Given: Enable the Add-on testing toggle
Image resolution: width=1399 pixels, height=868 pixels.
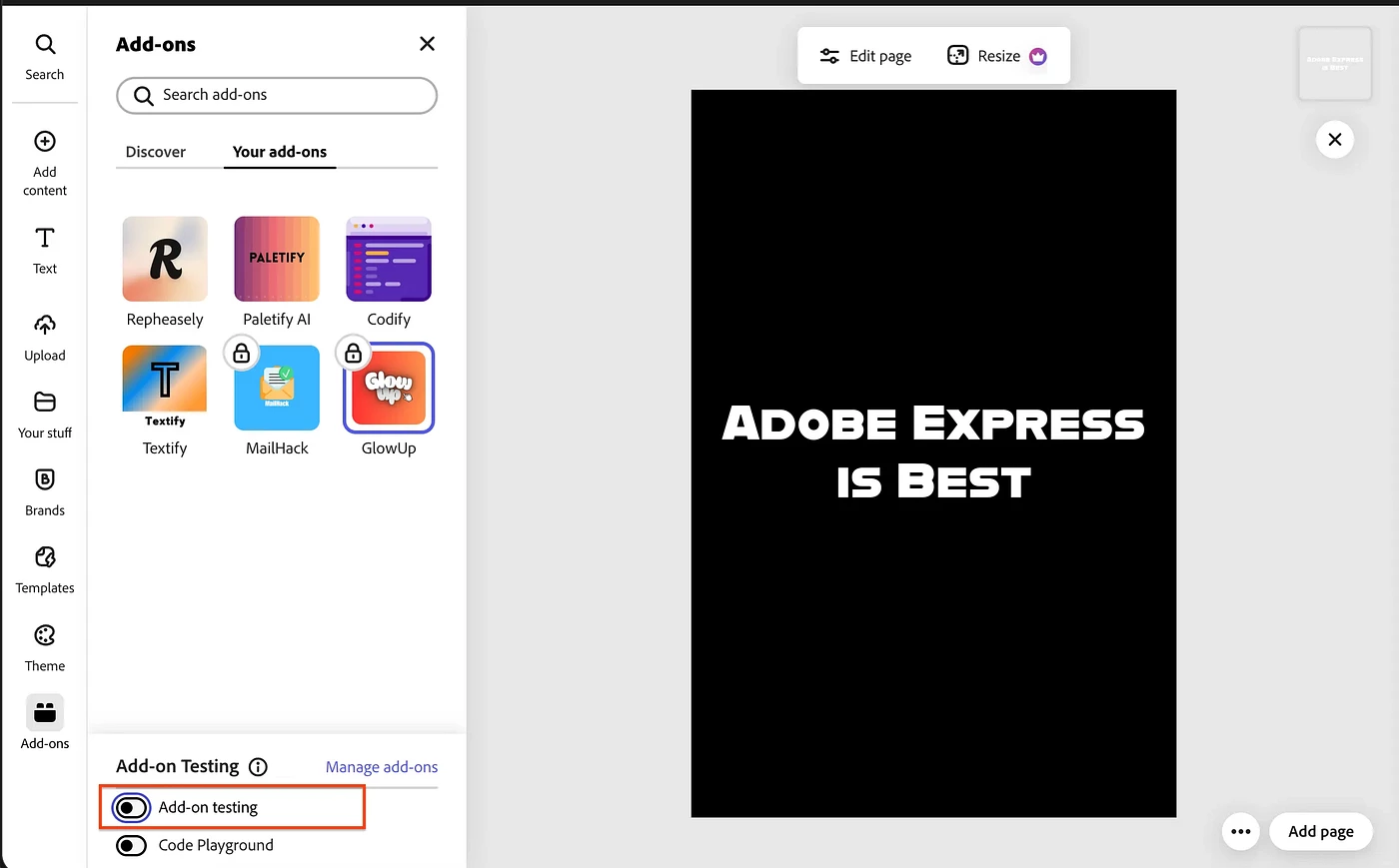Looking at the screenshot, I should [132, 807].
